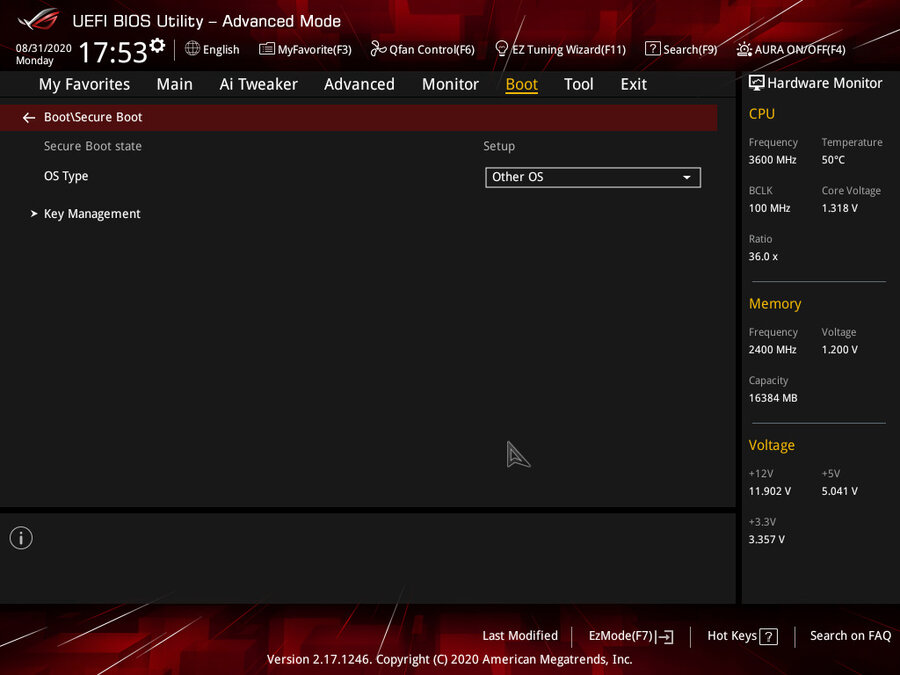Click CPU frequency value 3600 MHz
900x675 pixels.
[x=772, y=160]
